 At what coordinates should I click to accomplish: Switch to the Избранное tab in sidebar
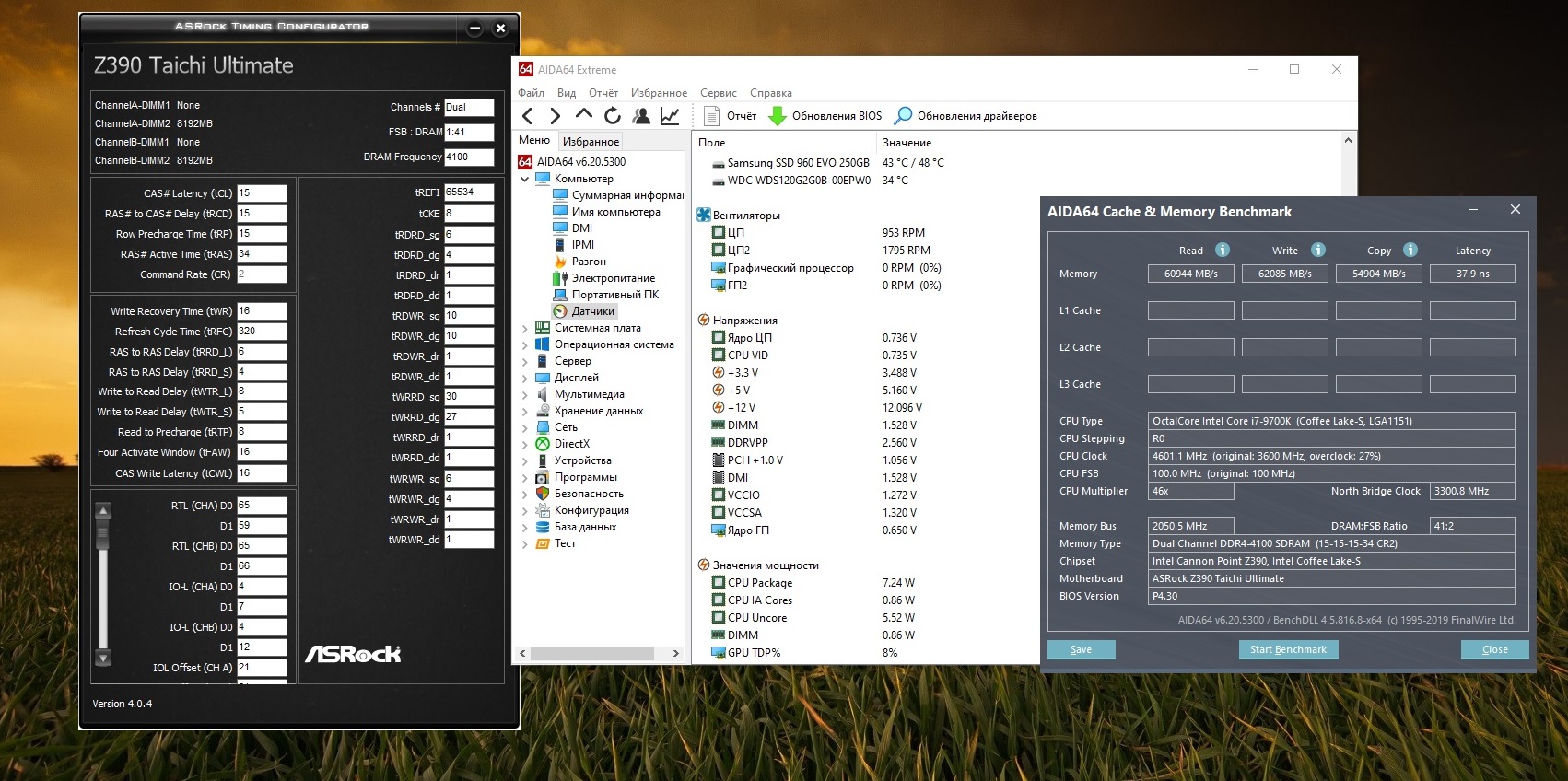pos(591,141)
